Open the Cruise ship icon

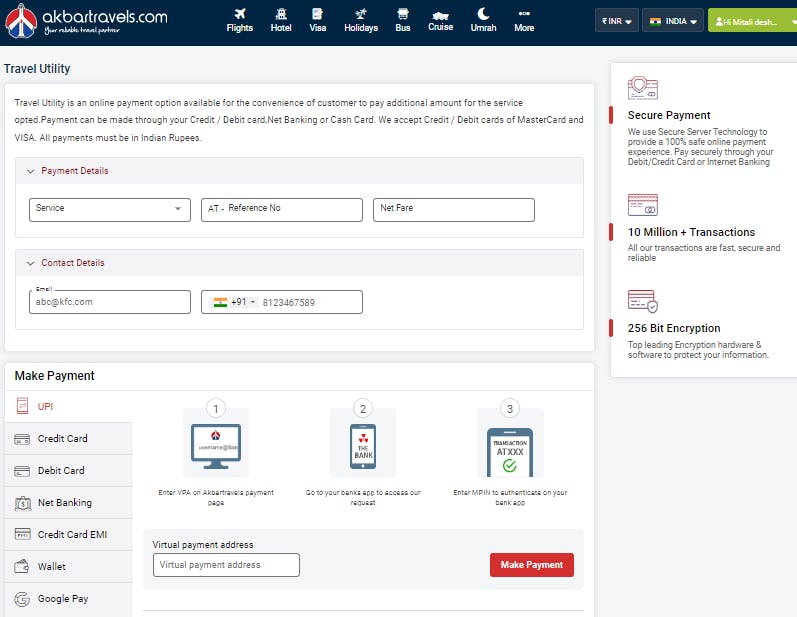440,15
